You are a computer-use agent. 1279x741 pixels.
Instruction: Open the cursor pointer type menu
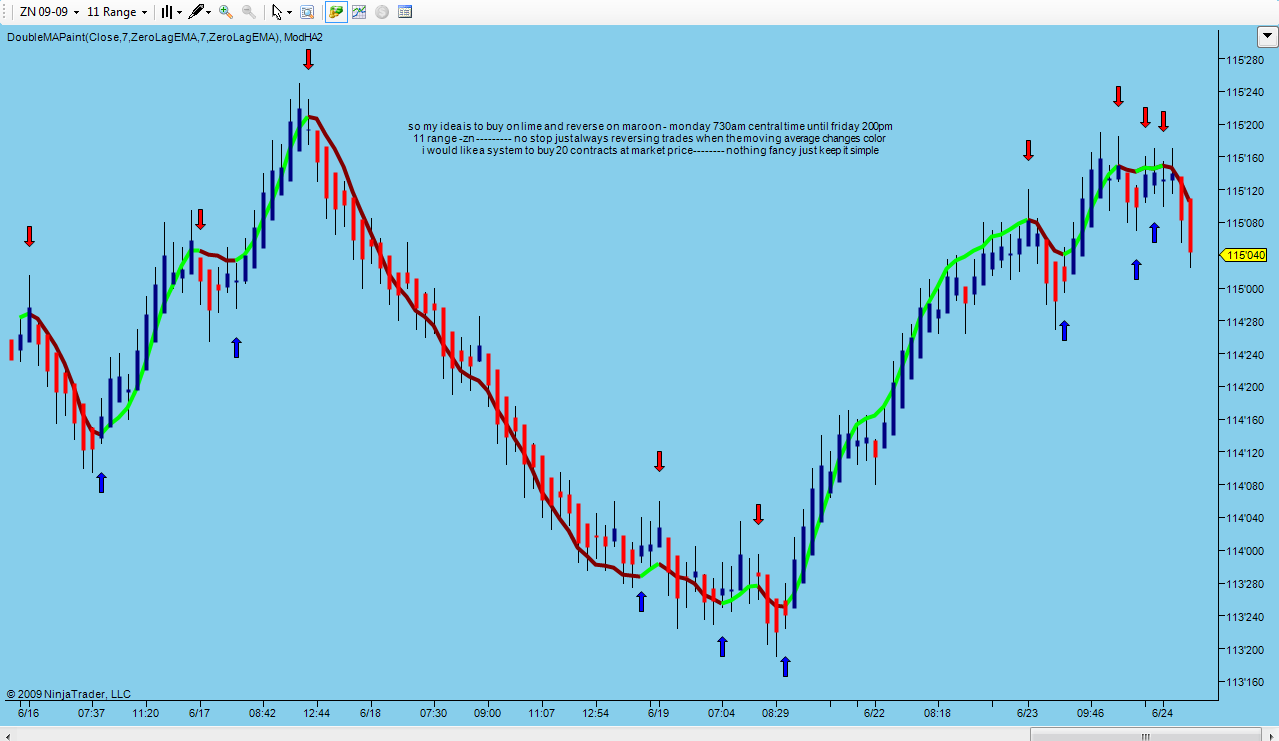point(282,12)
